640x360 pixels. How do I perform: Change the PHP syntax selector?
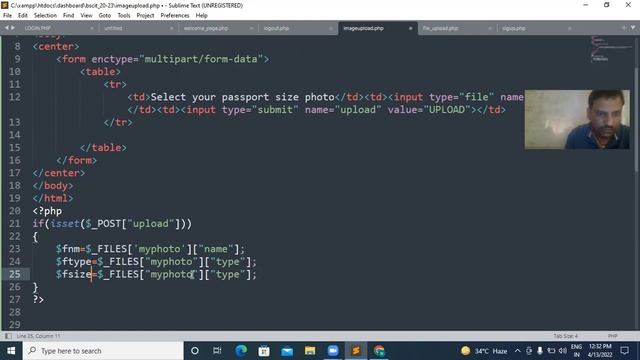coord(612,336)
